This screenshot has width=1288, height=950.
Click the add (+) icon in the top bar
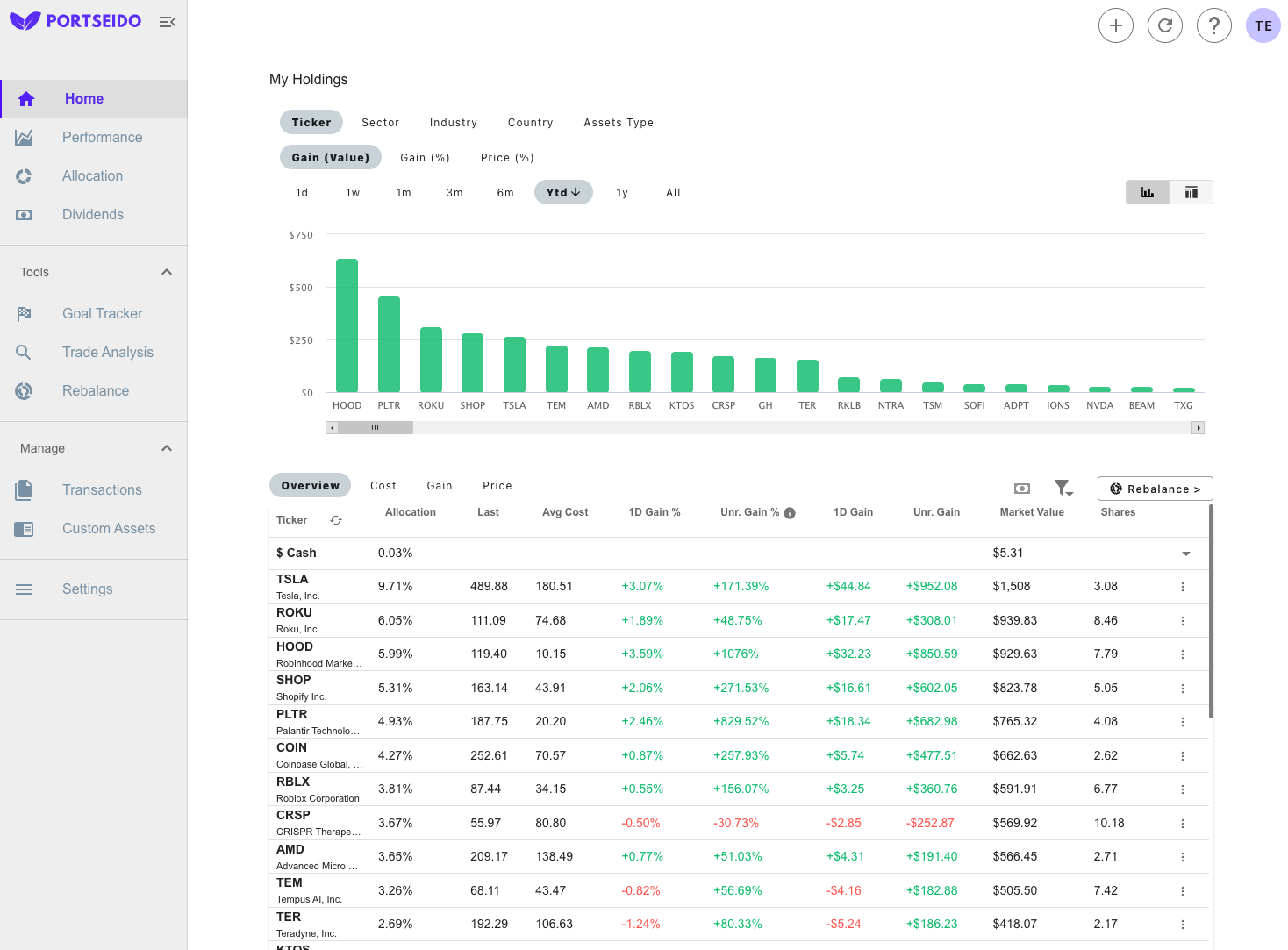coord(1115,25)
